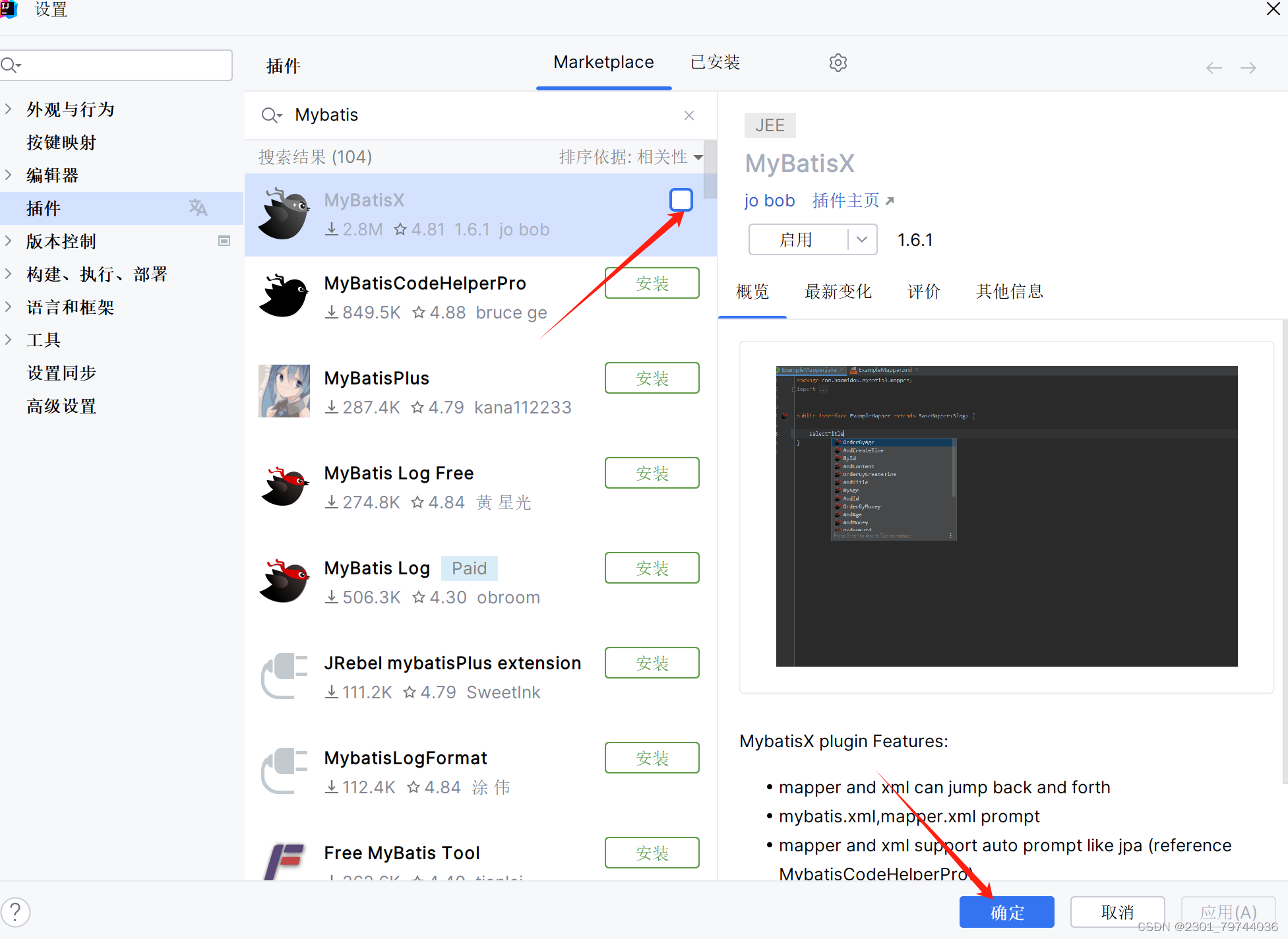
Task: Navigate back with the left arrow
Action: [1213, 68]
